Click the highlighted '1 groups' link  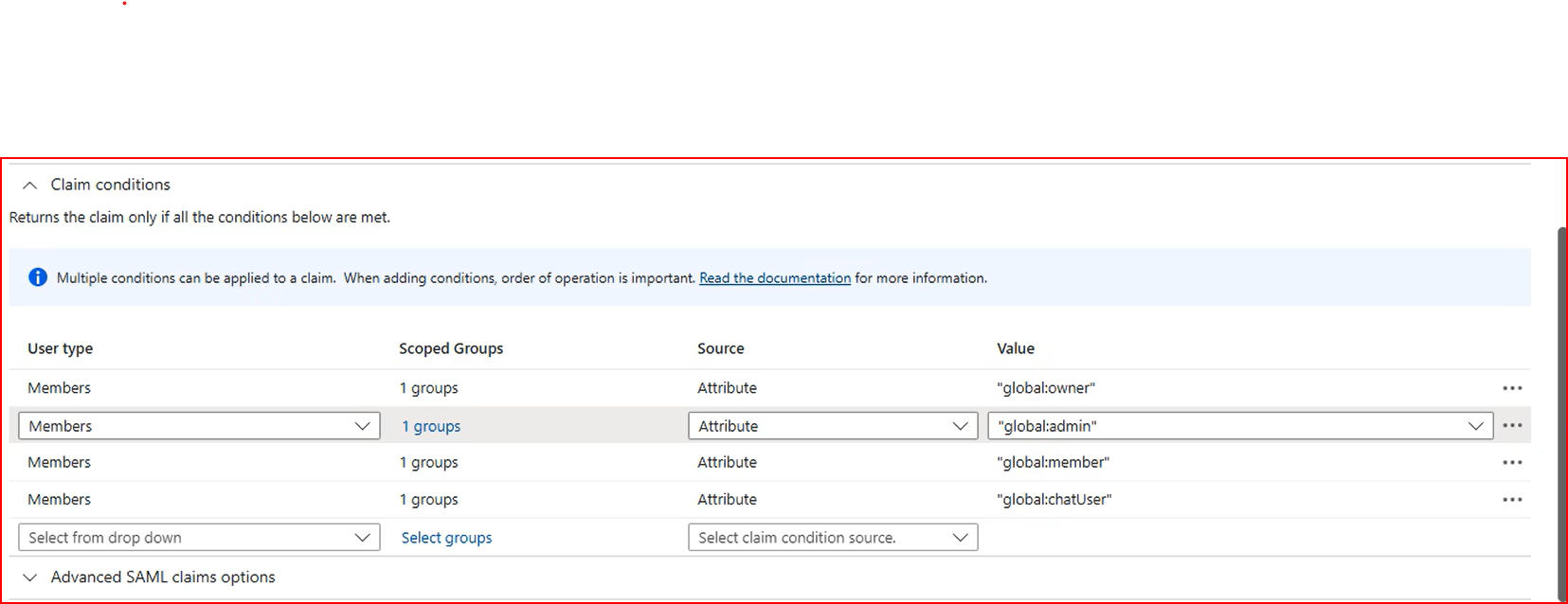tap(431, 427)
